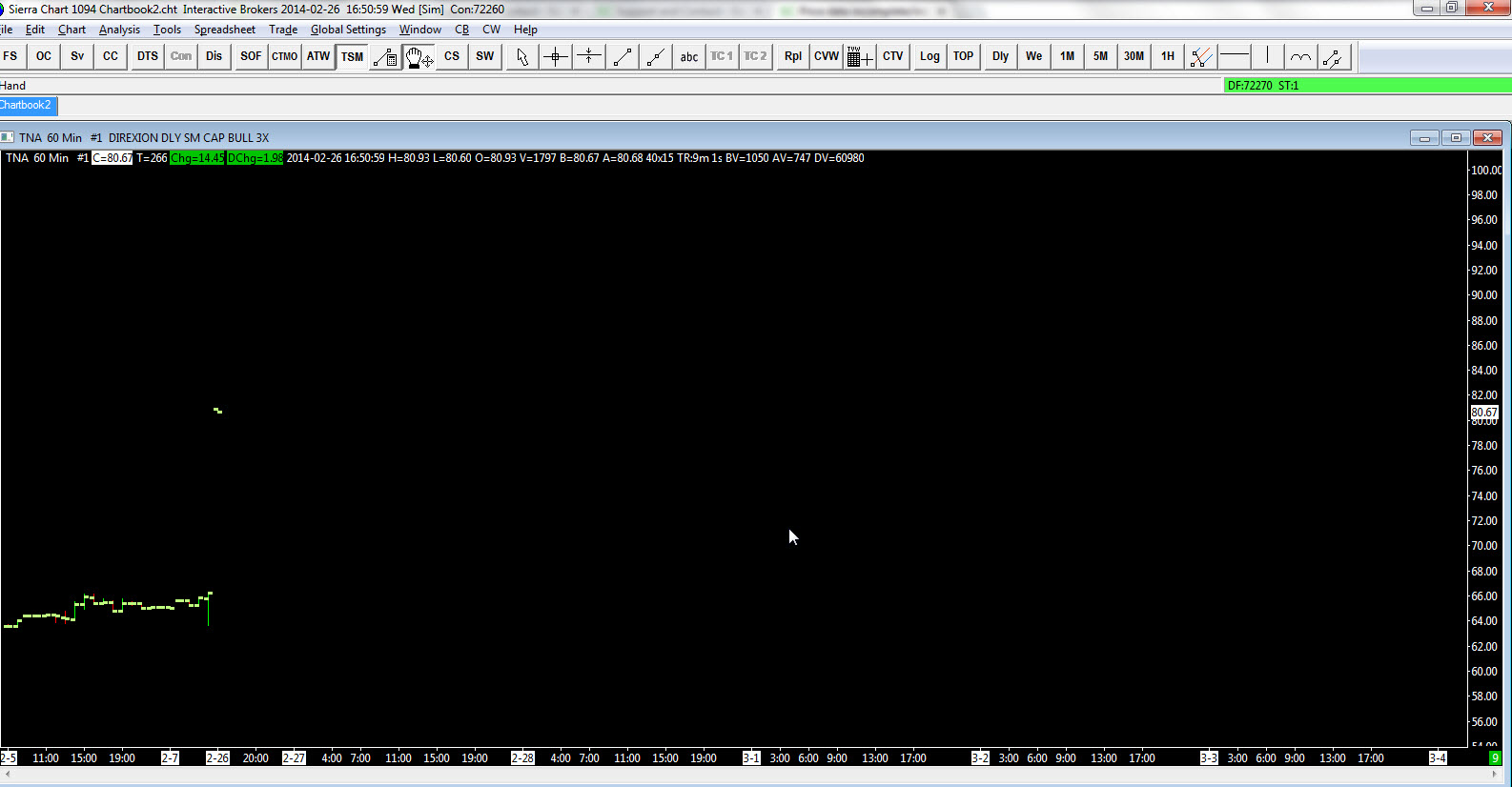The image size is (1512, 787).
Task: Click the TOP toolbar button
Action: 964,56
